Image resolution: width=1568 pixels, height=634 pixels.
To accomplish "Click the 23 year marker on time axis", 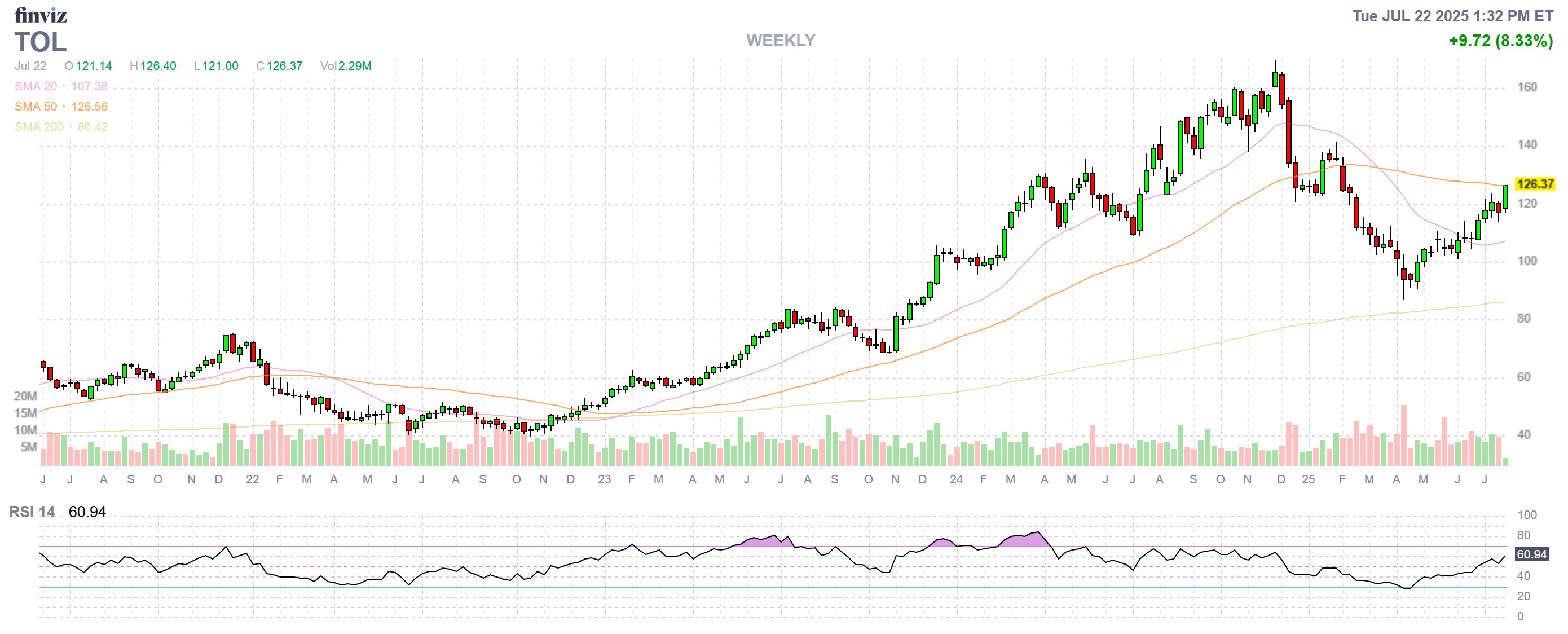I will click(x=604, y=479).
